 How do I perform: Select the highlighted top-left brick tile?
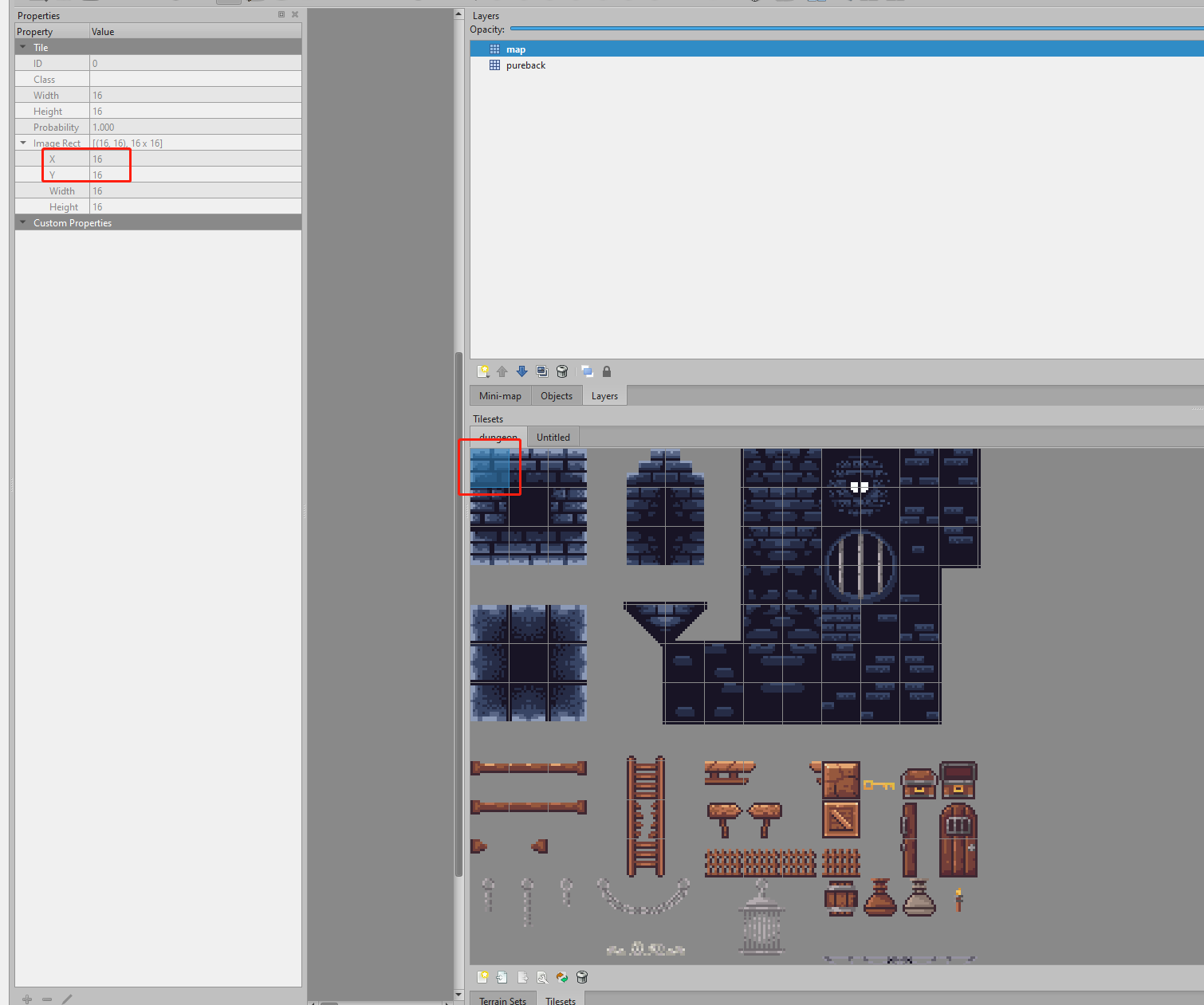(x=490, y=468)
